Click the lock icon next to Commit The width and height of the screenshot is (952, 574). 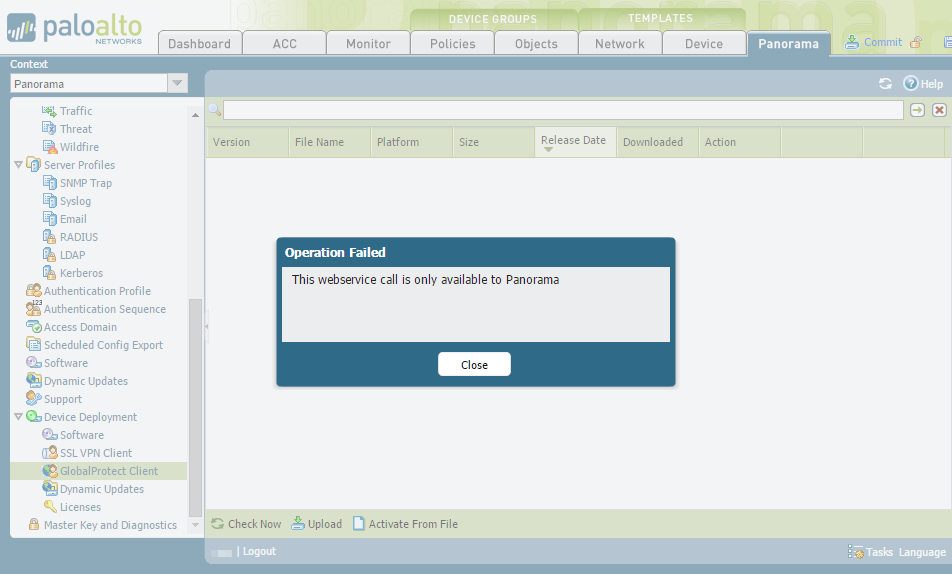[916, 42]
